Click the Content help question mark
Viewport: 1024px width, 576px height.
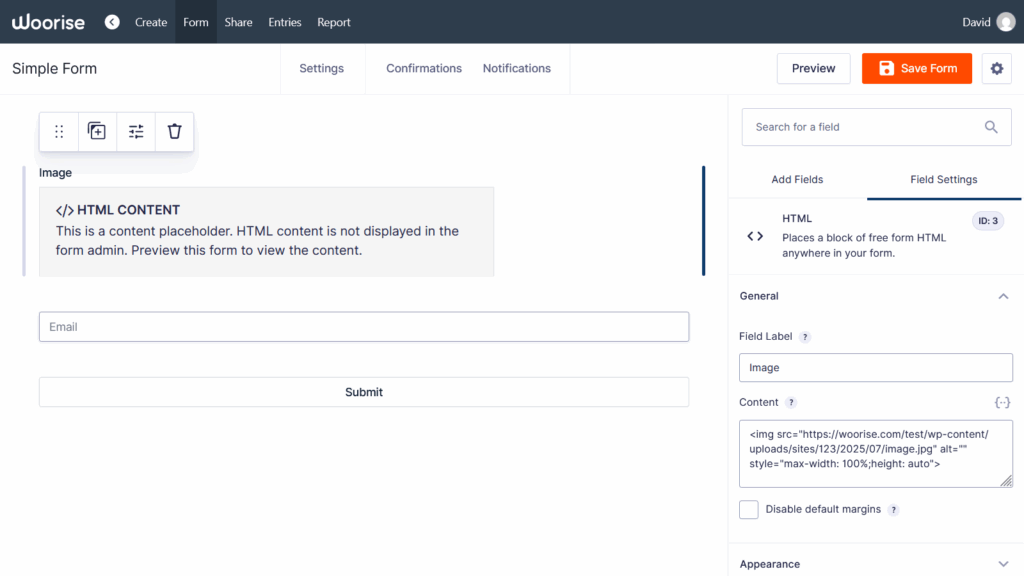[x=791, y=402]
